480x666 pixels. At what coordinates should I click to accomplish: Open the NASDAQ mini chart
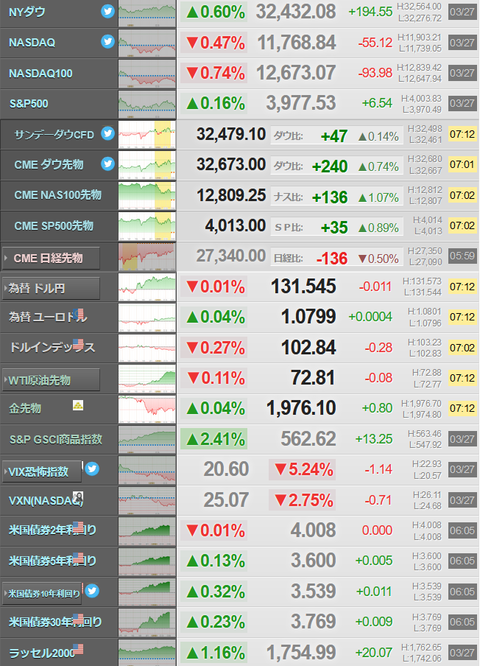point(147,44)
